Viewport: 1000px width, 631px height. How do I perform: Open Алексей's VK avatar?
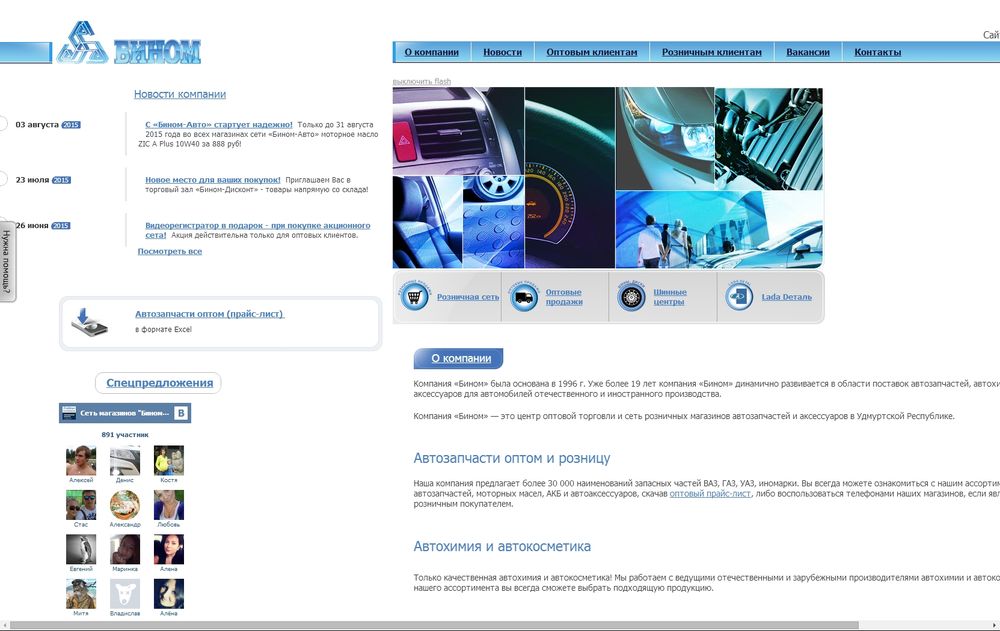click(x=81, y=460)
